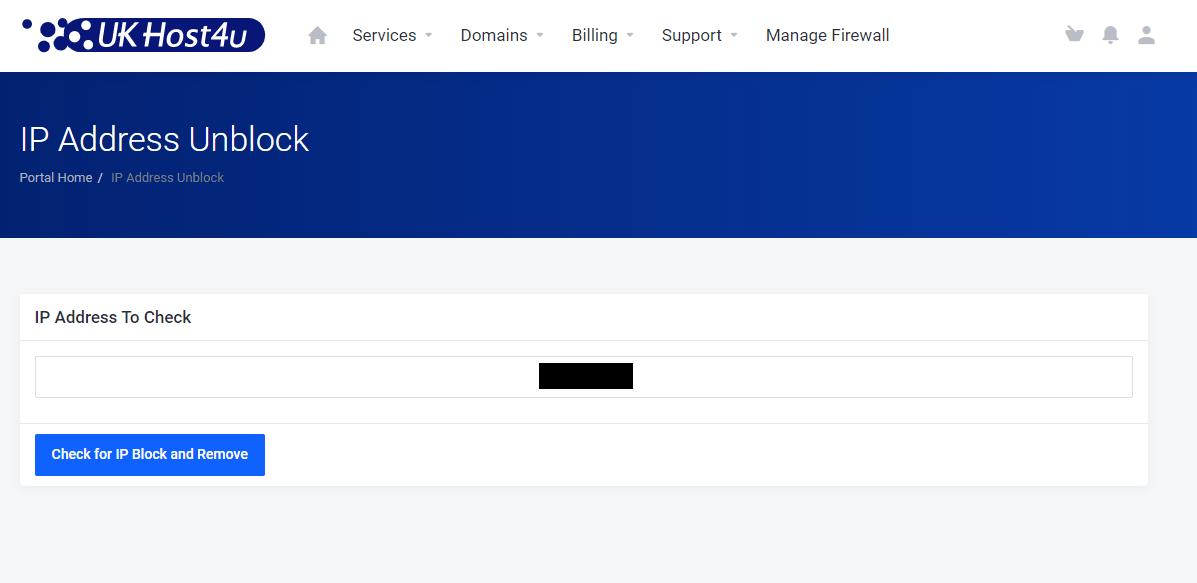Screen dimensions: 1197x583
Task: Select the bell icon to view alerts
Action: tap(1110, 34)
